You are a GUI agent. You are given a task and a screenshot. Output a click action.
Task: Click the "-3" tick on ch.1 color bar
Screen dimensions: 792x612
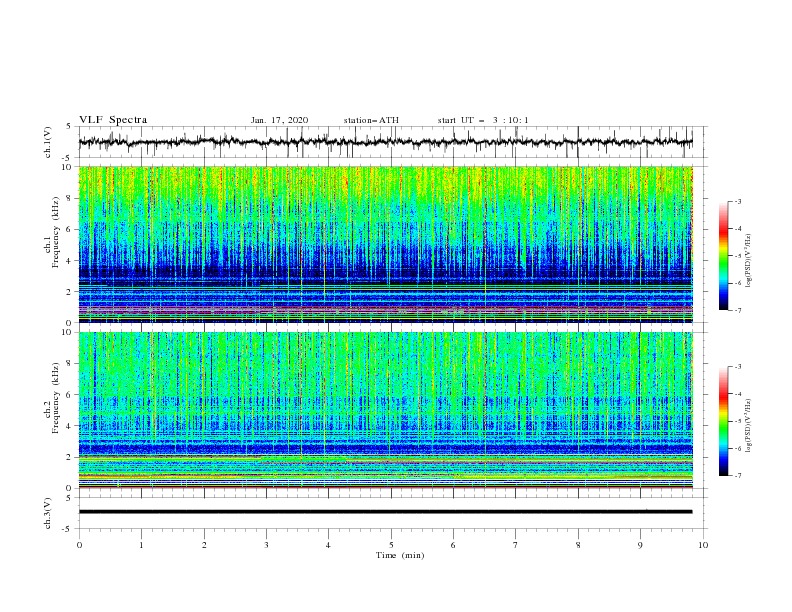737,201
